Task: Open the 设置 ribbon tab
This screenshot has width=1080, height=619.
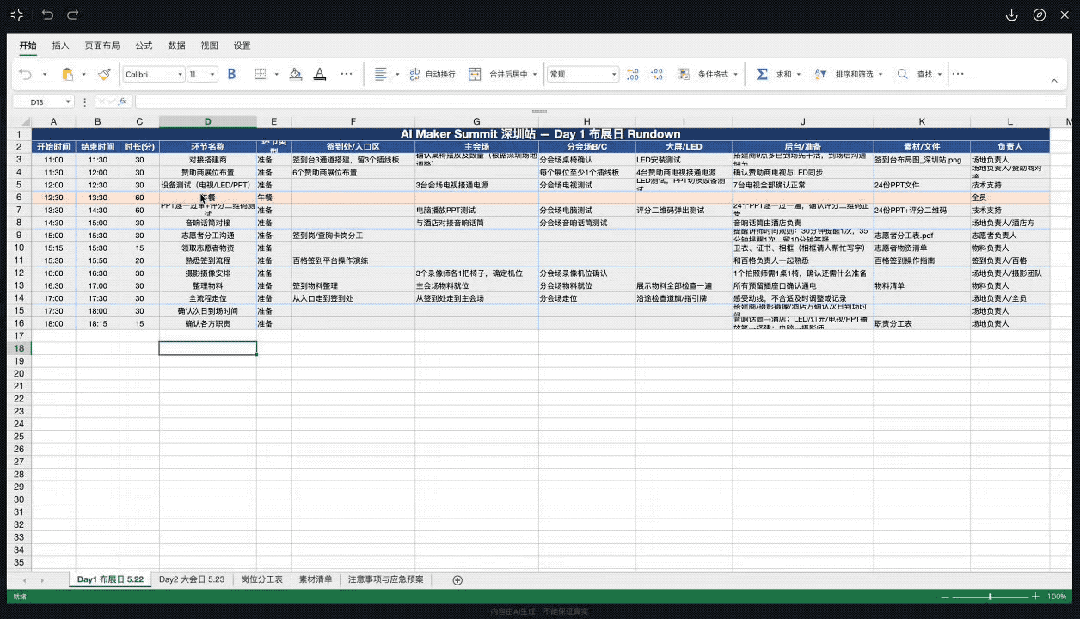Action: (x=242, y=45)
